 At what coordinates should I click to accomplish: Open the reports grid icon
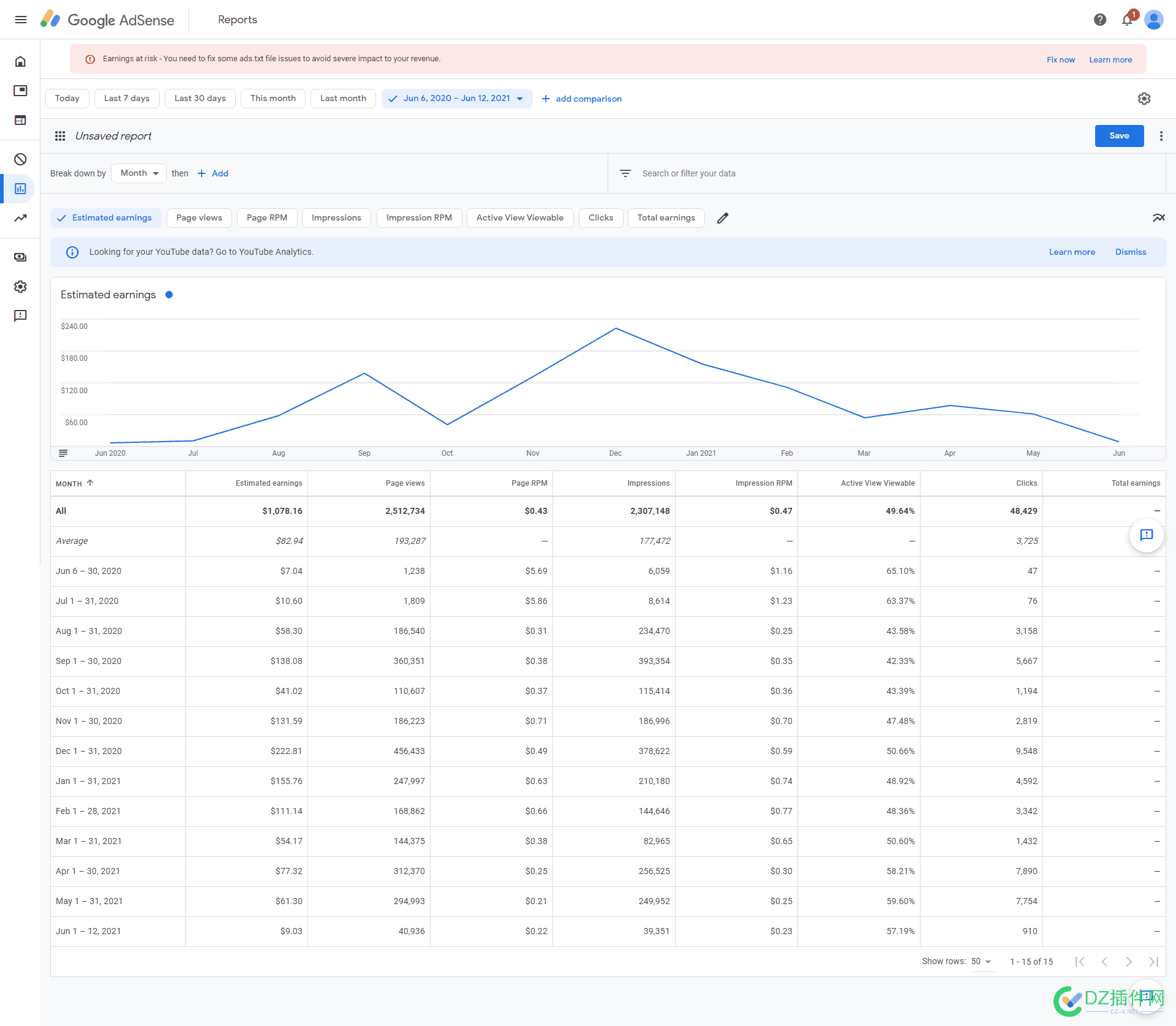60,136
